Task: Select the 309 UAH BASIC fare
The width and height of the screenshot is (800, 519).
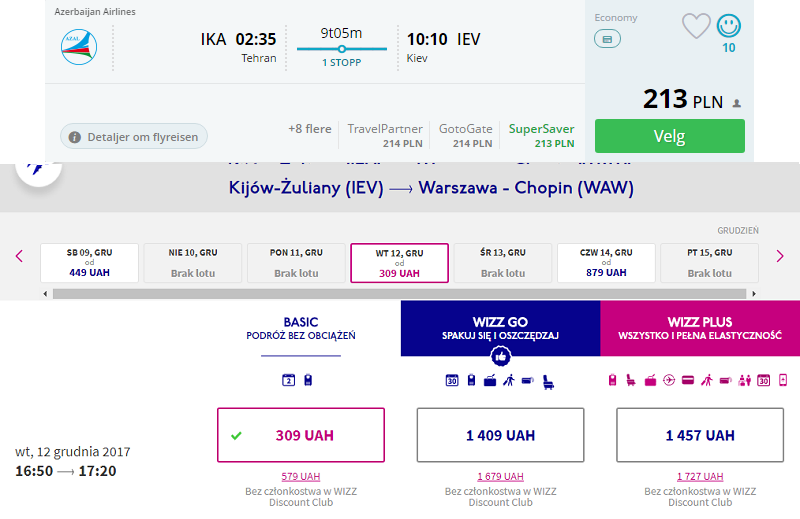Action: click(x=301, y=435)
